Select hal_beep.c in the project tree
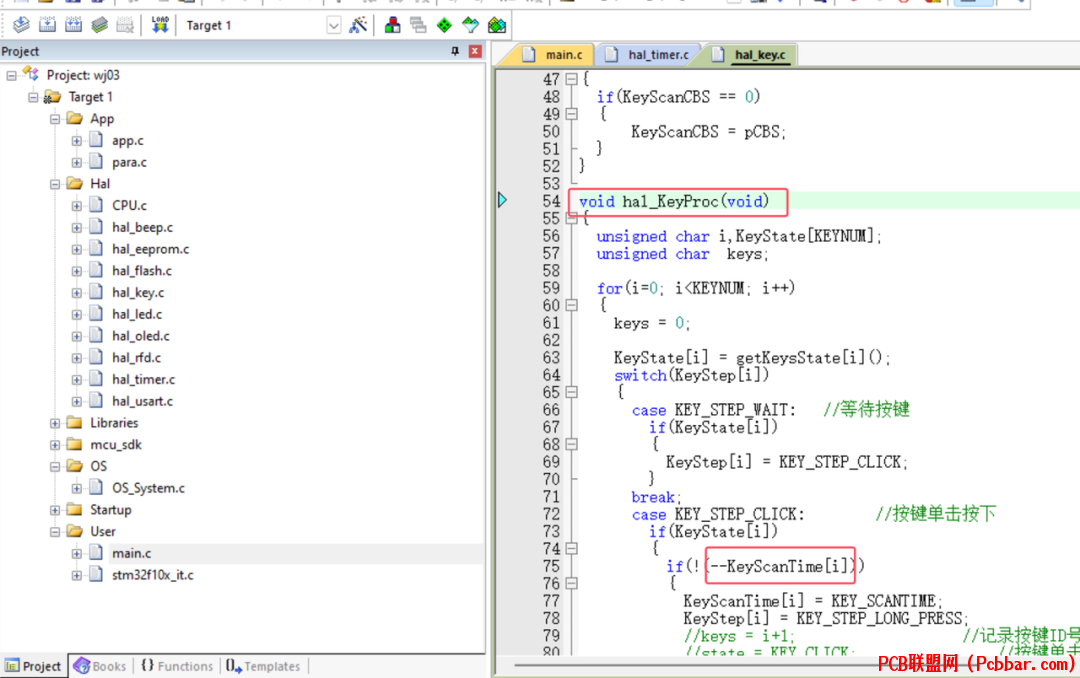This screenshot has width=1080, height=678. click(143, 227)
